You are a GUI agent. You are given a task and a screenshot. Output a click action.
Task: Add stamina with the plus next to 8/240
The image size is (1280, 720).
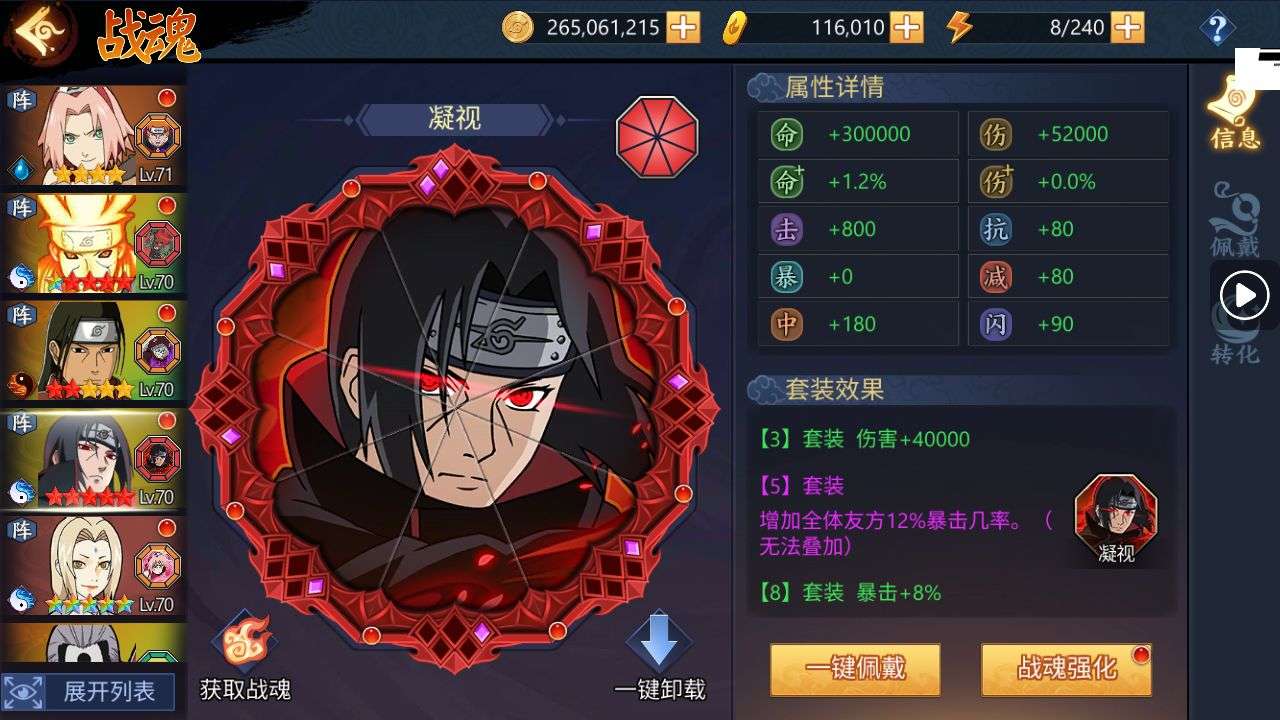click(x=1128, y=27)
